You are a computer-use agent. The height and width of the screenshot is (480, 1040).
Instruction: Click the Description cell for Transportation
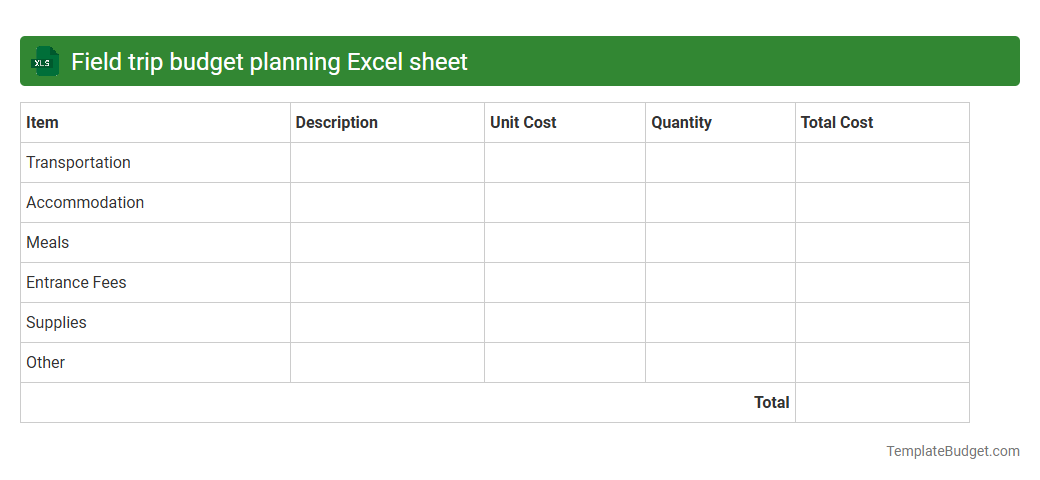[387, 162]
